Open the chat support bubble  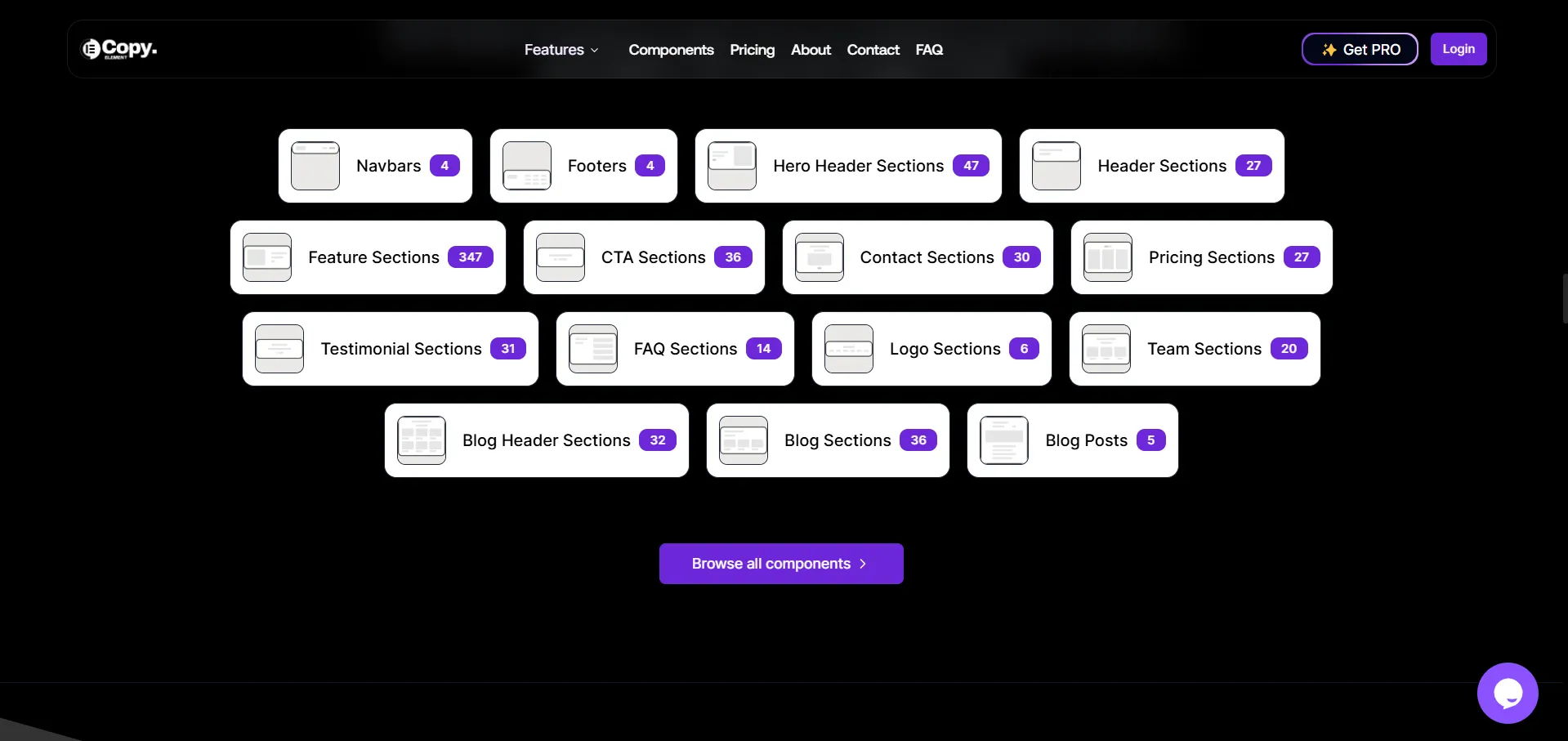coord(1508,693)
